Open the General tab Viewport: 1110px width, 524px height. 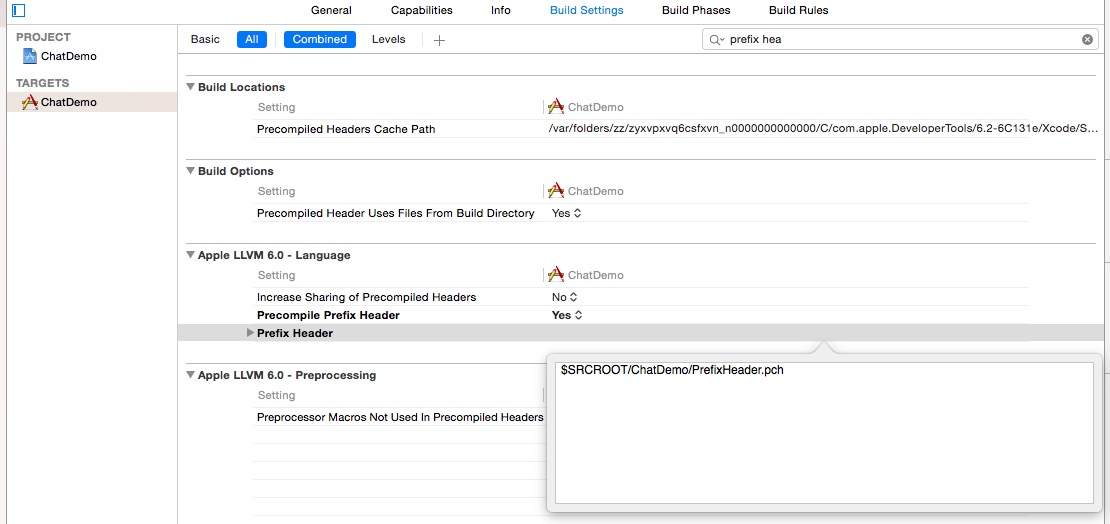331,11
